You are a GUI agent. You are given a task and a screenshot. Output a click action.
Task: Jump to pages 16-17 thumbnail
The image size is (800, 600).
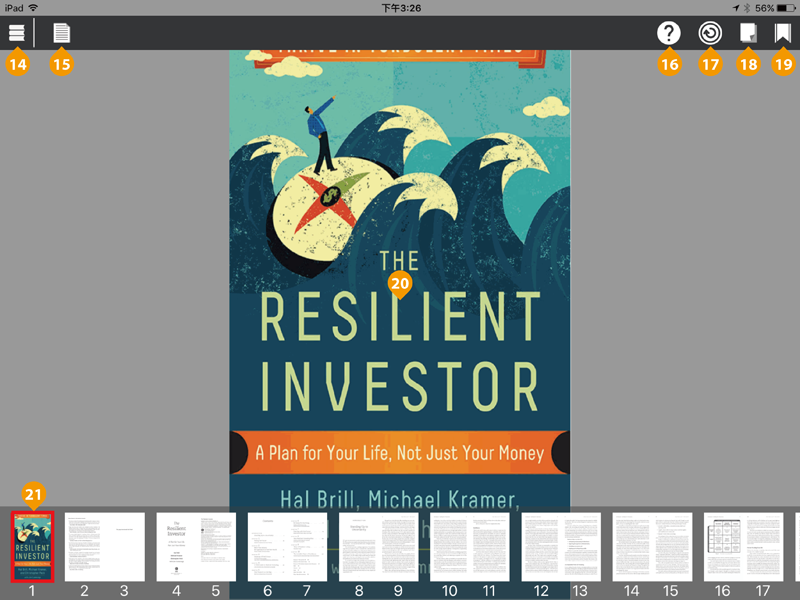[x=743, y=547]
